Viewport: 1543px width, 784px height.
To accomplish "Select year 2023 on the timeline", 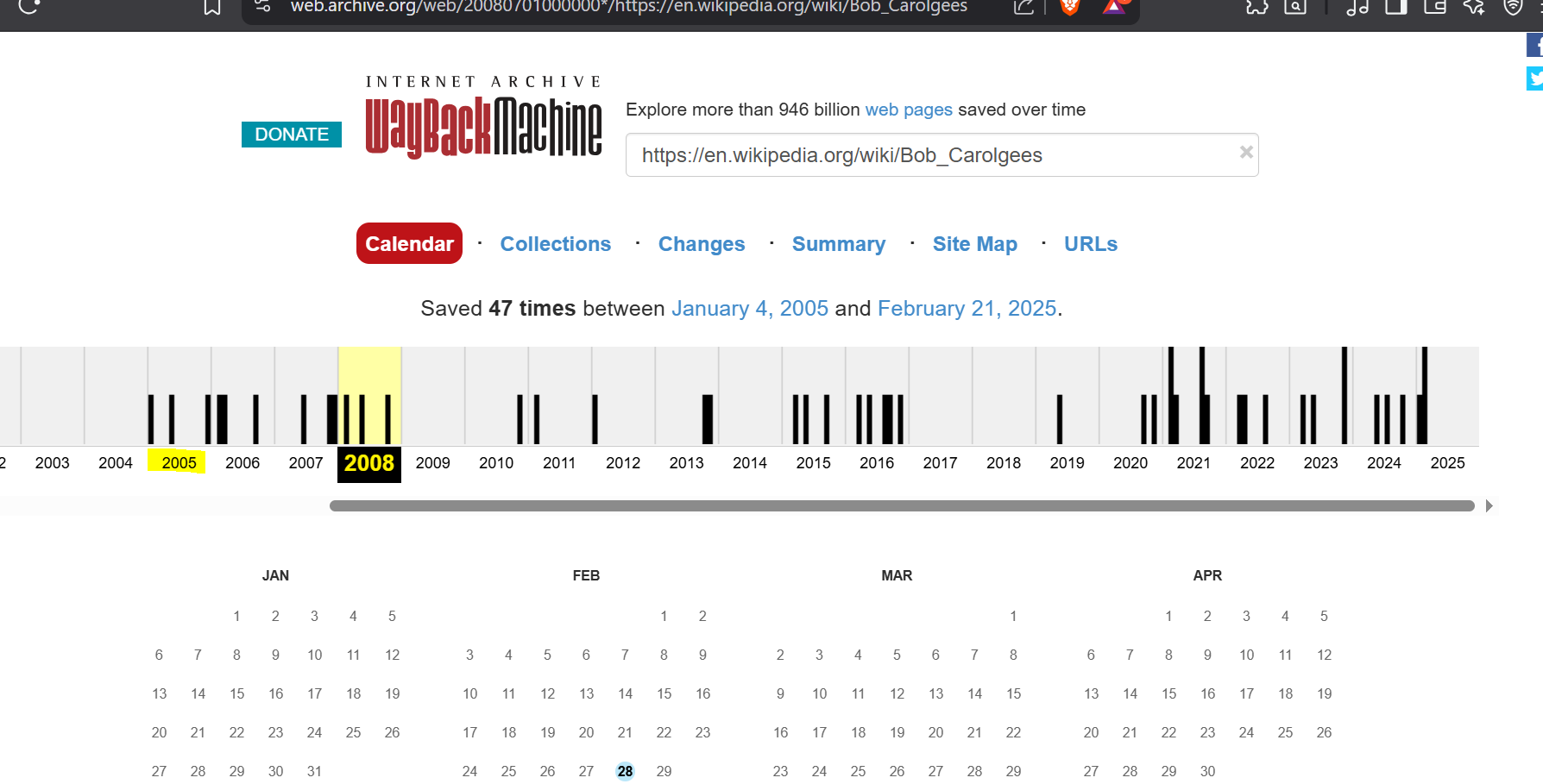I will (1320, 463).
